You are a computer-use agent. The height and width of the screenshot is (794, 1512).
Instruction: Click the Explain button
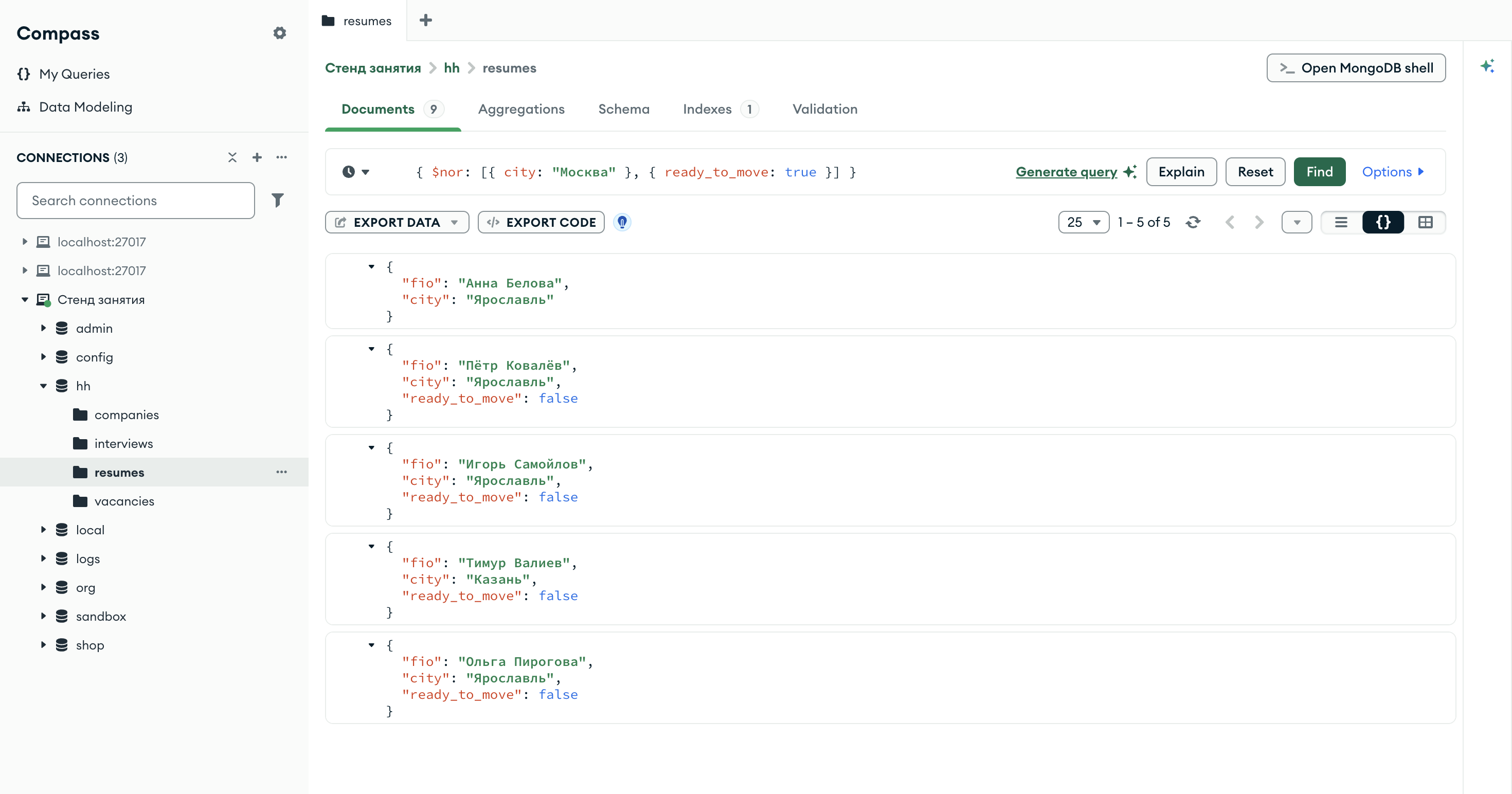(x=1181, y=172)
